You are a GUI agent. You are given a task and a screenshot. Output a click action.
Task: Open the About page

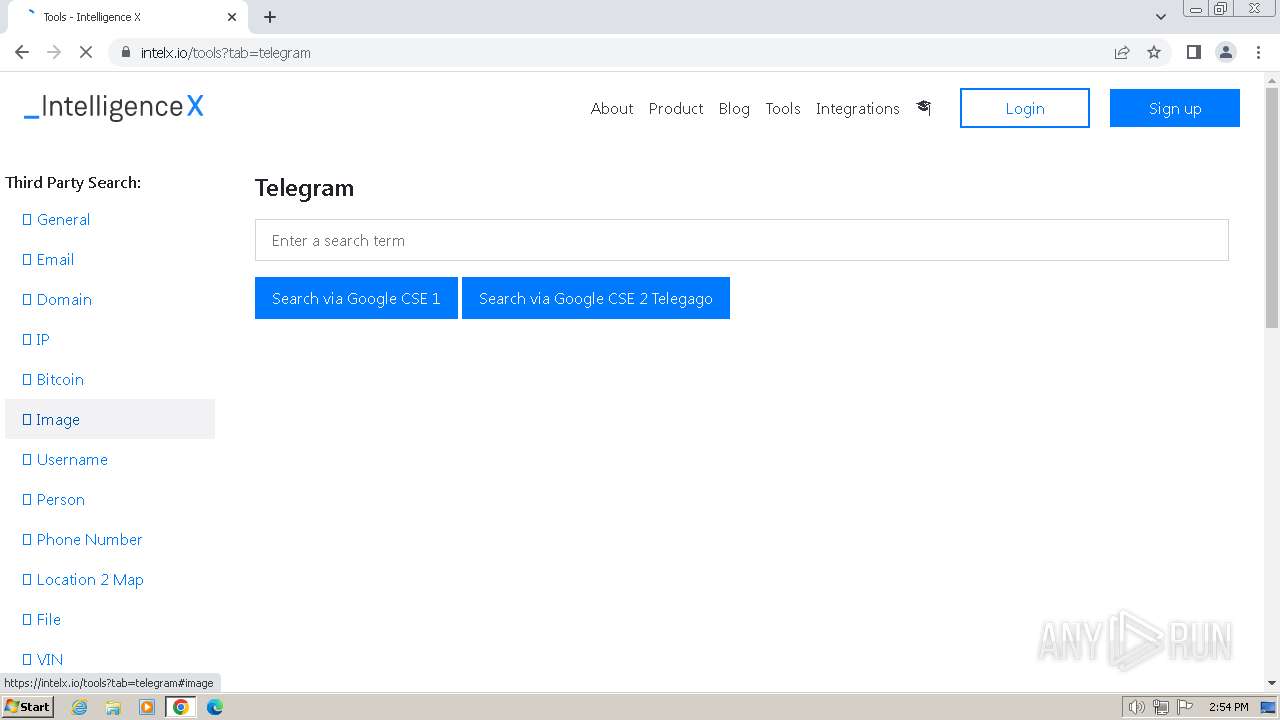pyautogui.click(x=612, y=108)
